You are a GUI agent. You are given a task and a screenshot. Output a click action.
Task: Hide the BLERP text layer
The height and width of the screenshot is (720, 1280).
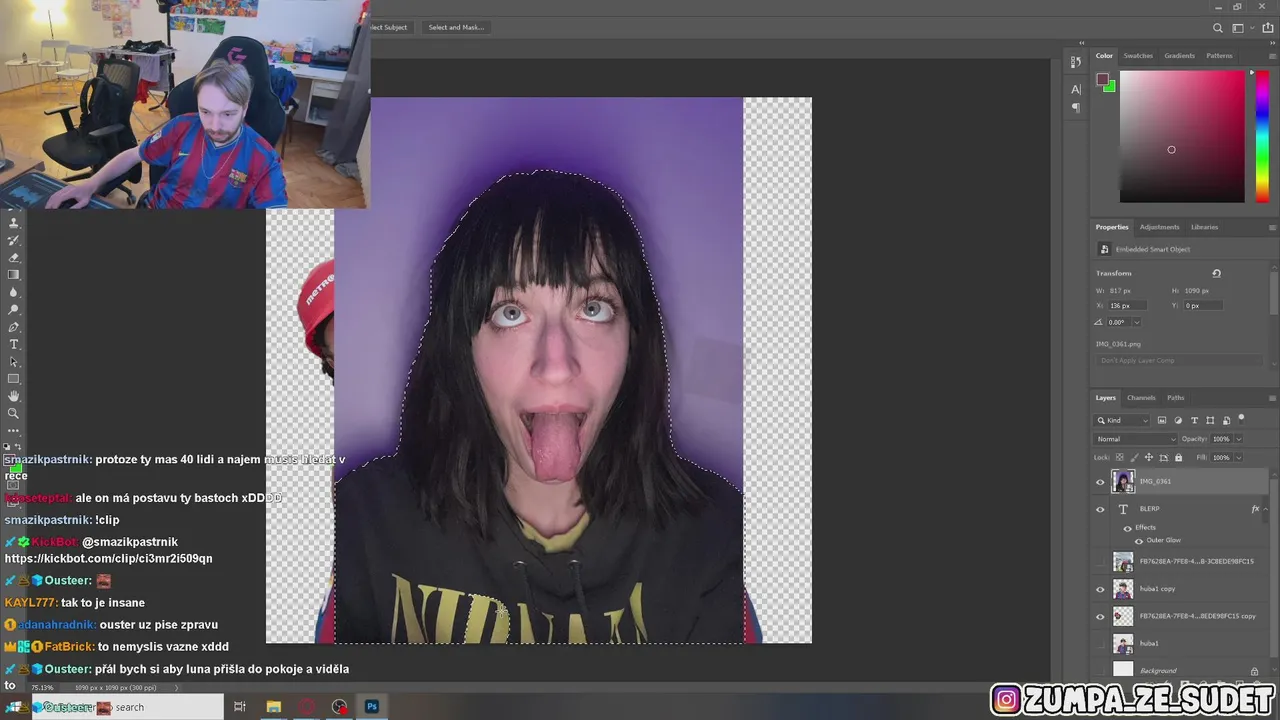pyautogui.click(x=1101, y=509)
